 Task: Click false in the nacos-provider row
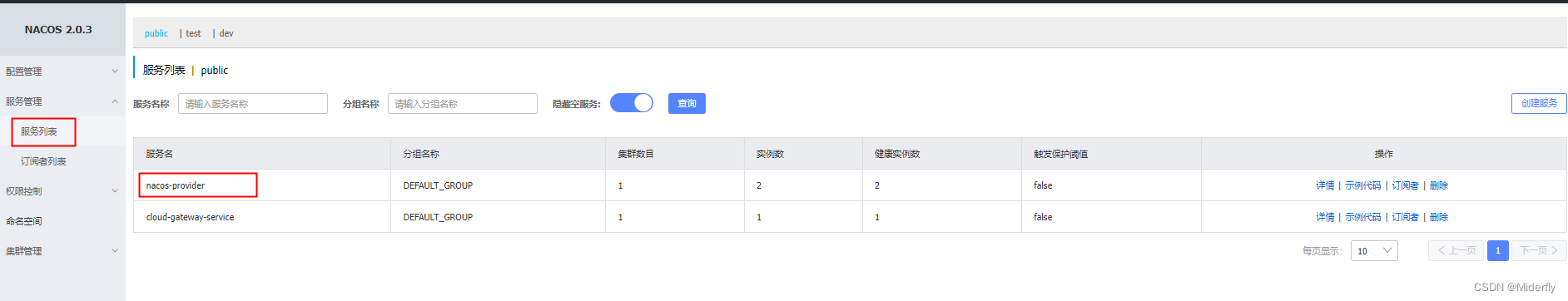tap(1043, 185)
